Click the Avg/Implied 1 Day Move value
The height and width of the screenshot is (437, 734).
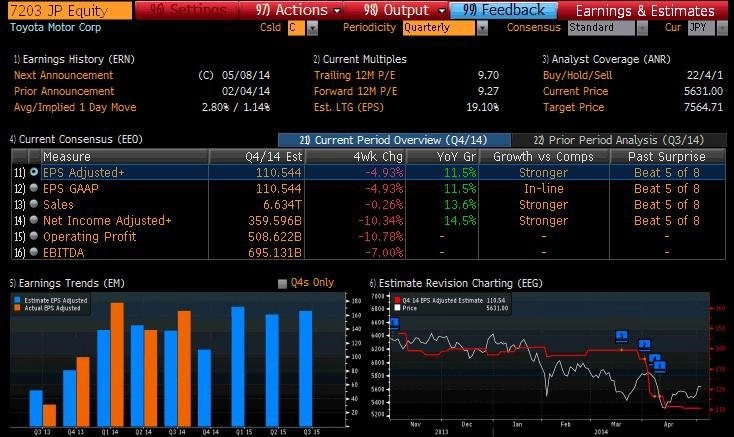pyautogui.click(x=236, y=107)
